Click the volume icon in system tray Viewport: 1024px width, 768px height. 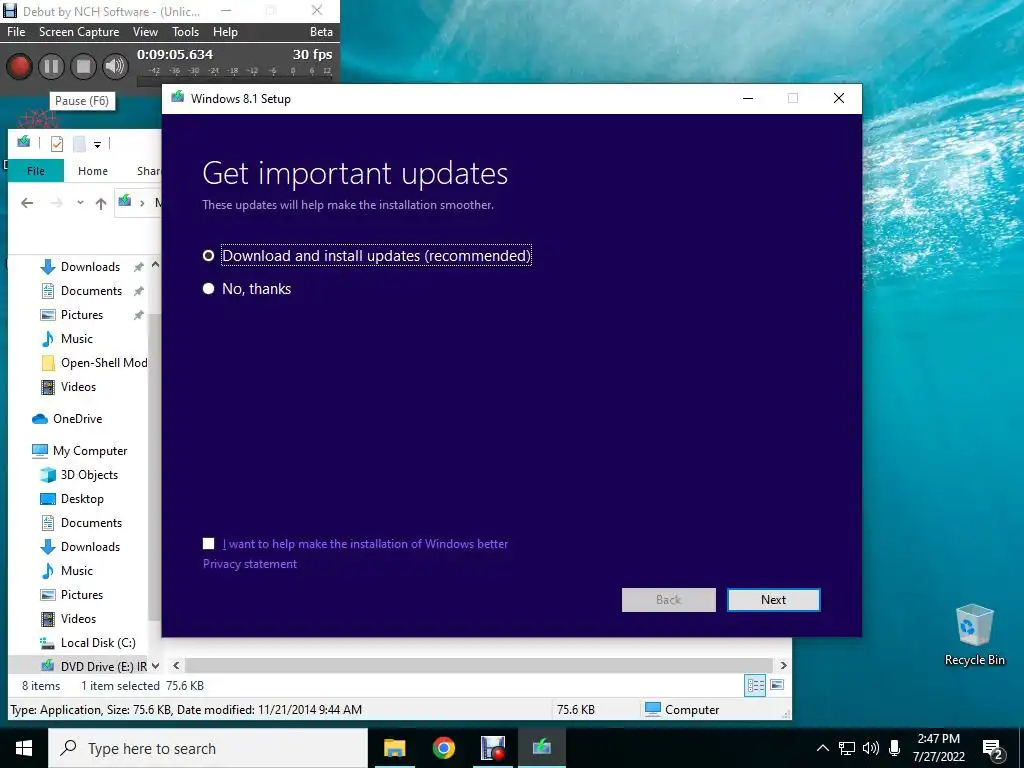click(871, 748)
